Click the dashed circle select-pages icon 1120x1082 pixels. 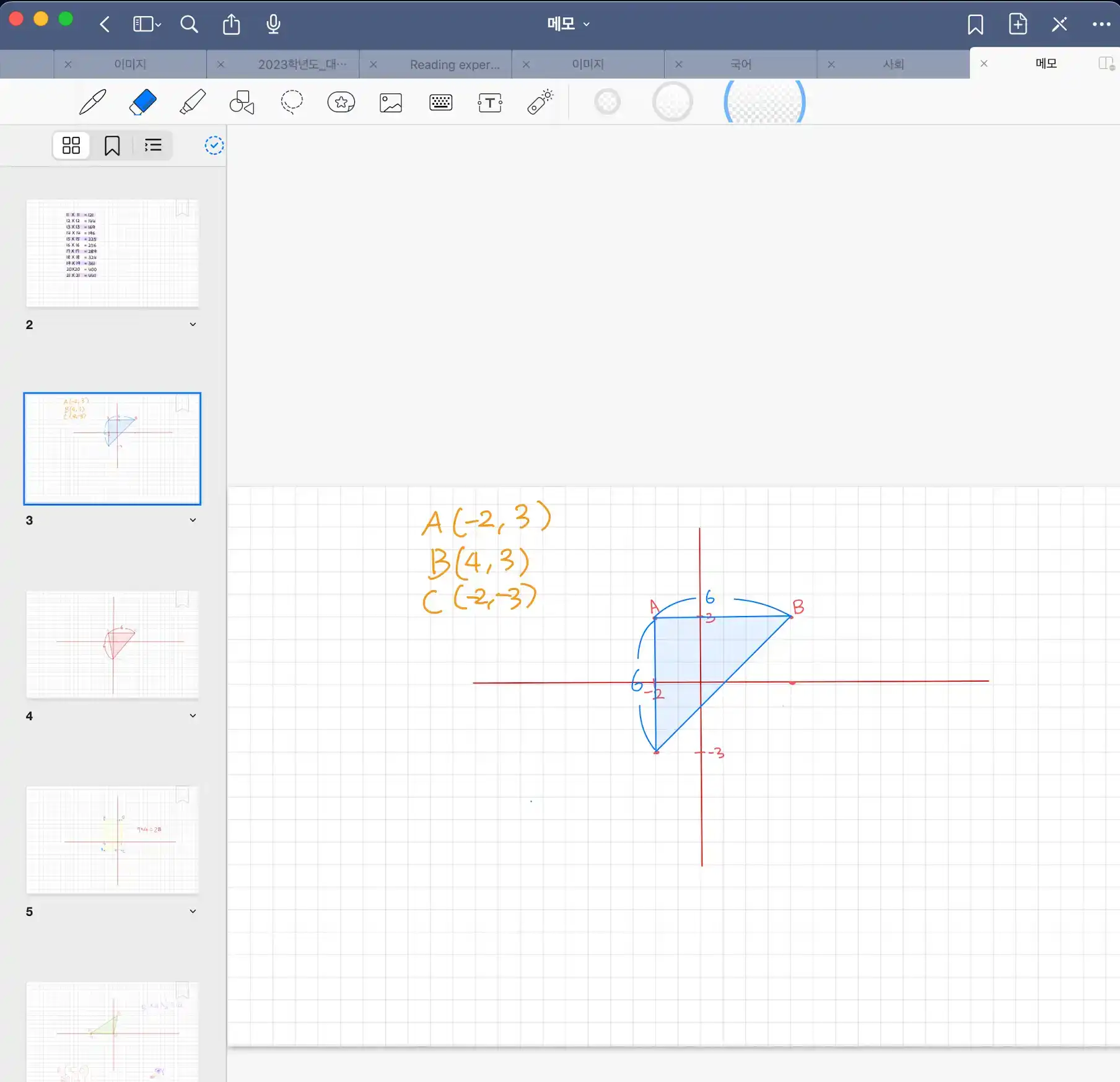pos(214,146)
